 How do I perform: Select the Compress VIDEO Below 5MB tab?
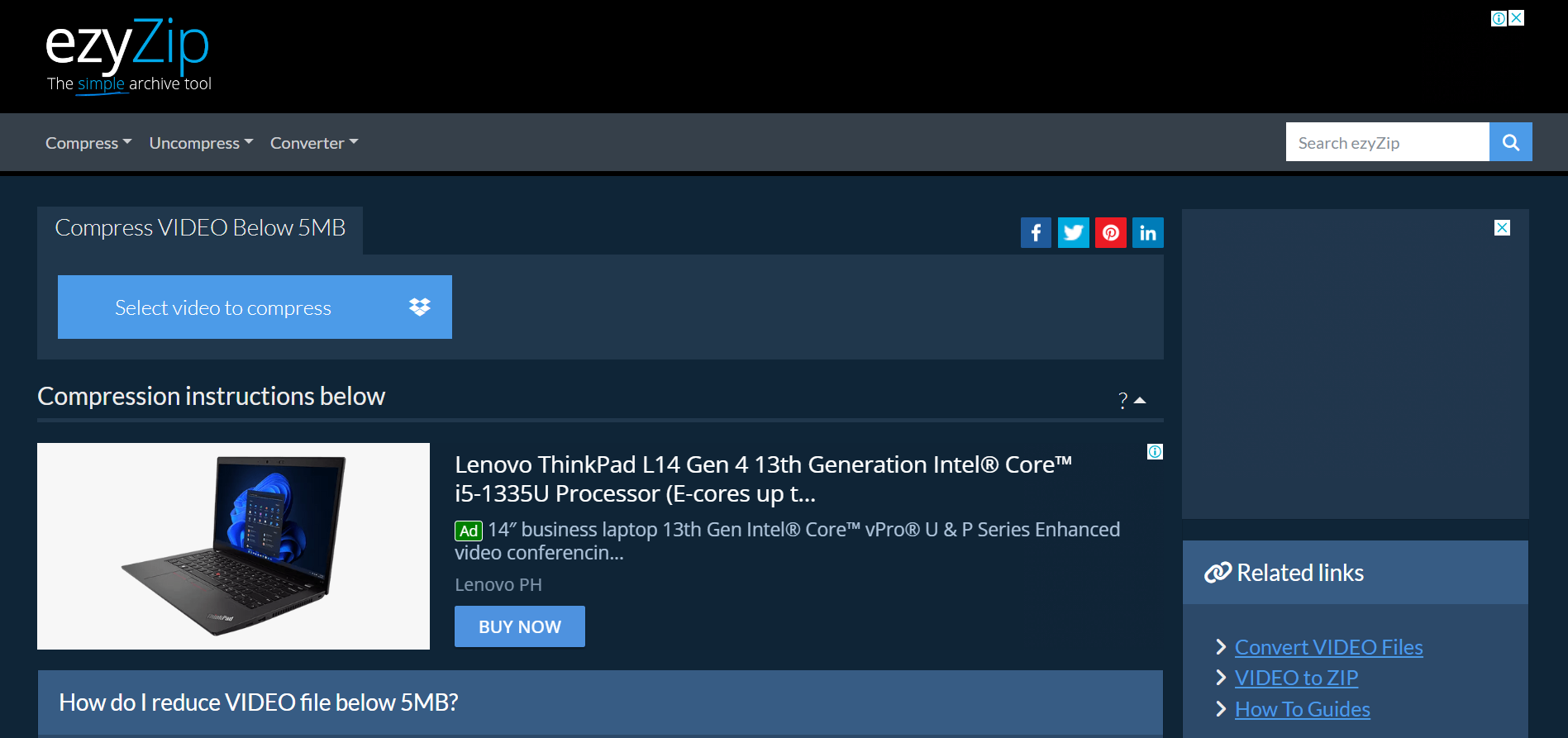click(200, 228)
